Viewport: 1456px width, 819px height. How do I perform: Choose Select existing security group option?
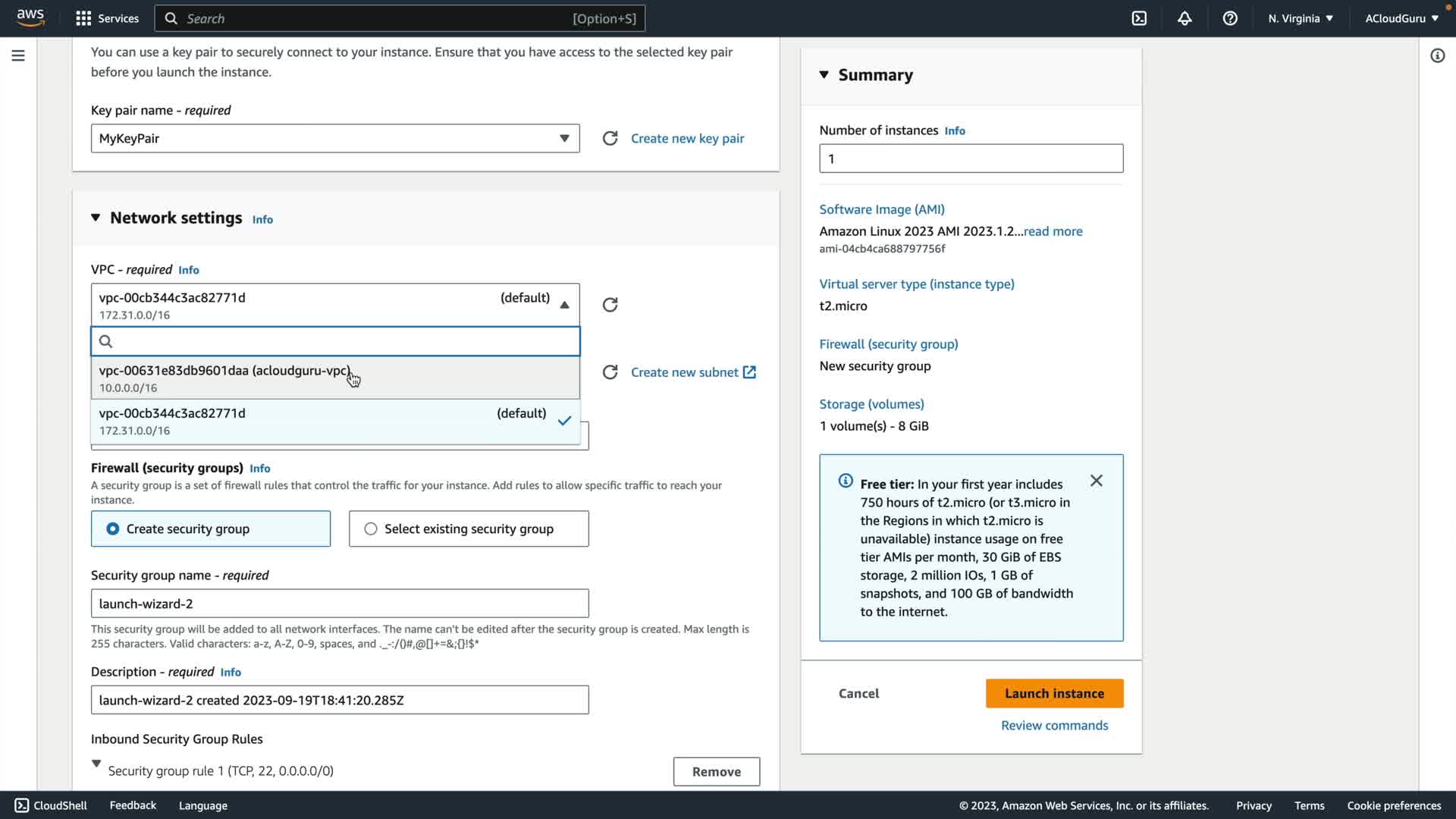371,529
